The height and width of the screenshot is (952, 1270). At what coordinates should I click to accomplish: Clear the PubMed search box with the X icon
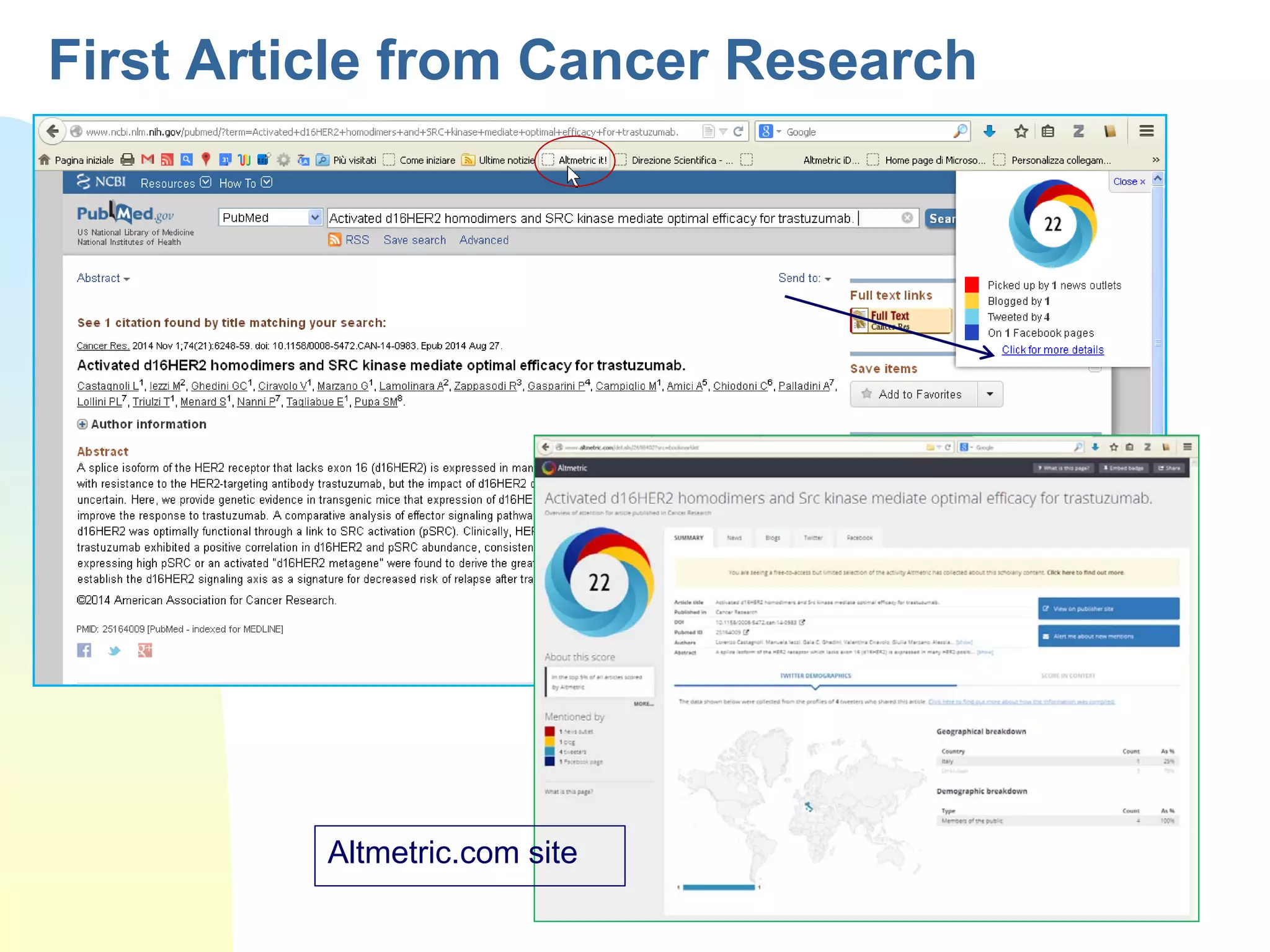907,218
